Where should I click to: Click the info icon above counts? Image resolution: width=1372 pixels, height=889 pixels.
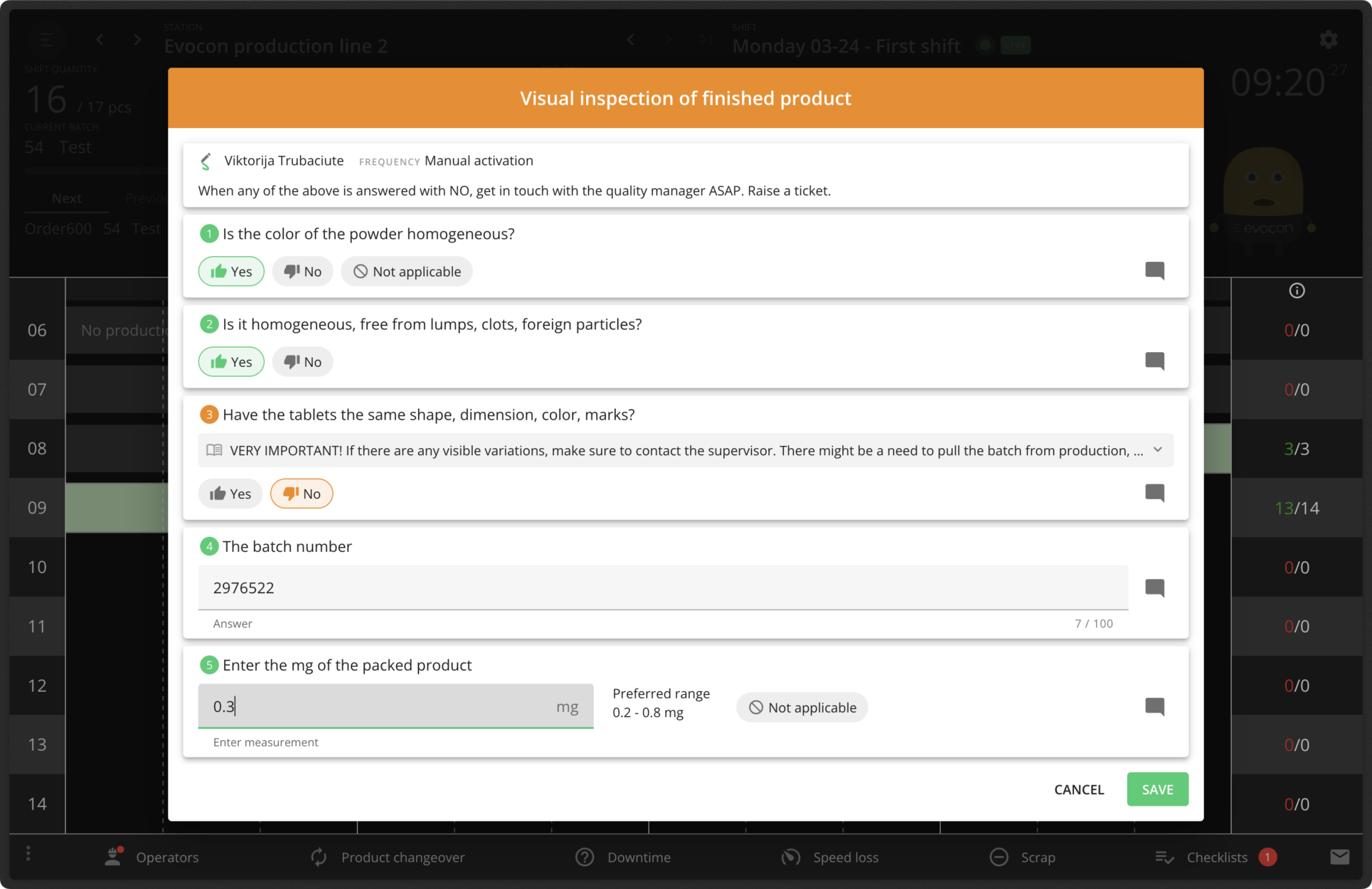tap(1297, 290)
